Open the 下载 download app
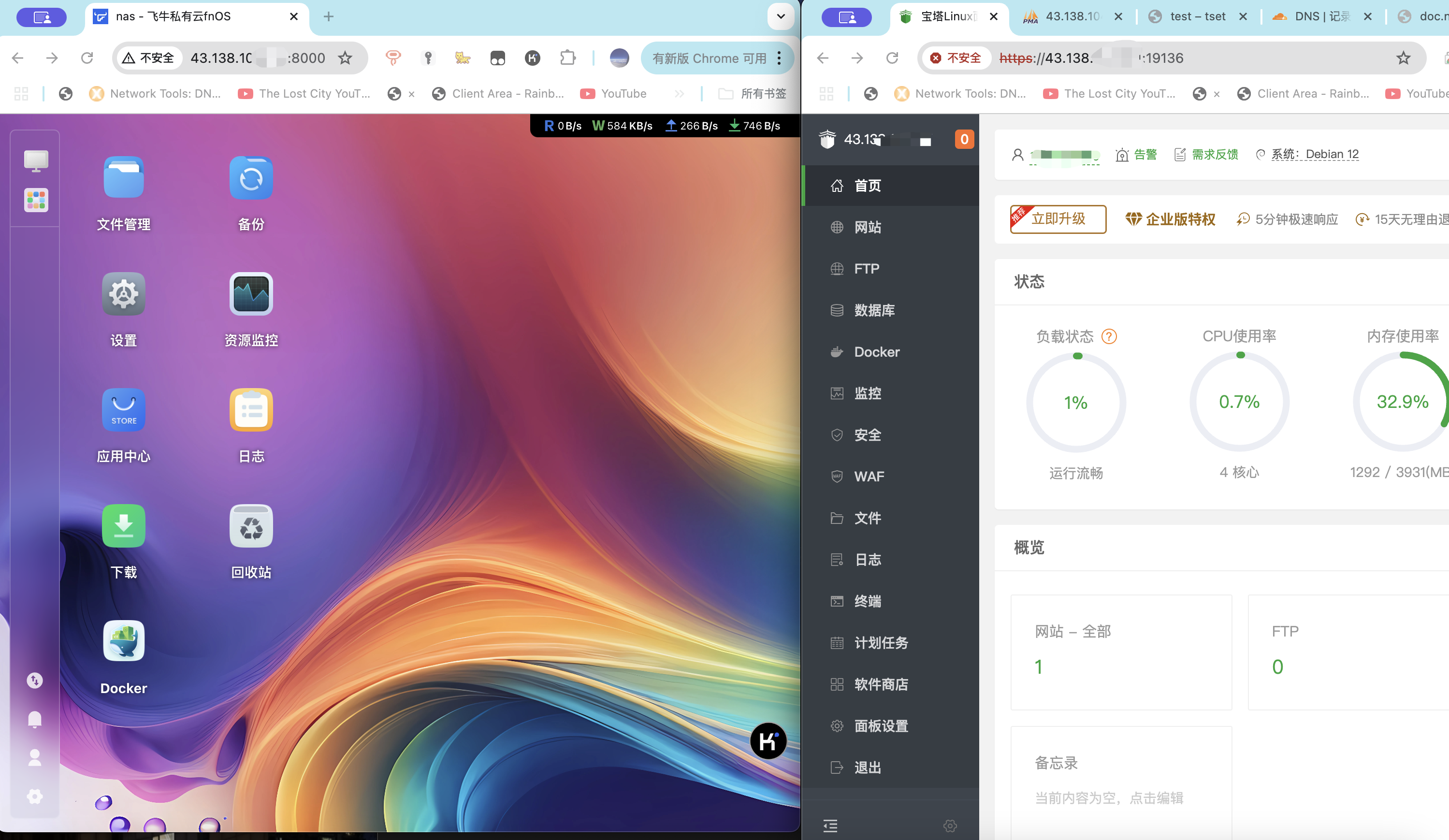Image resolution: width=1449 pixels, height=840 pixels. (x=124, y=526)
